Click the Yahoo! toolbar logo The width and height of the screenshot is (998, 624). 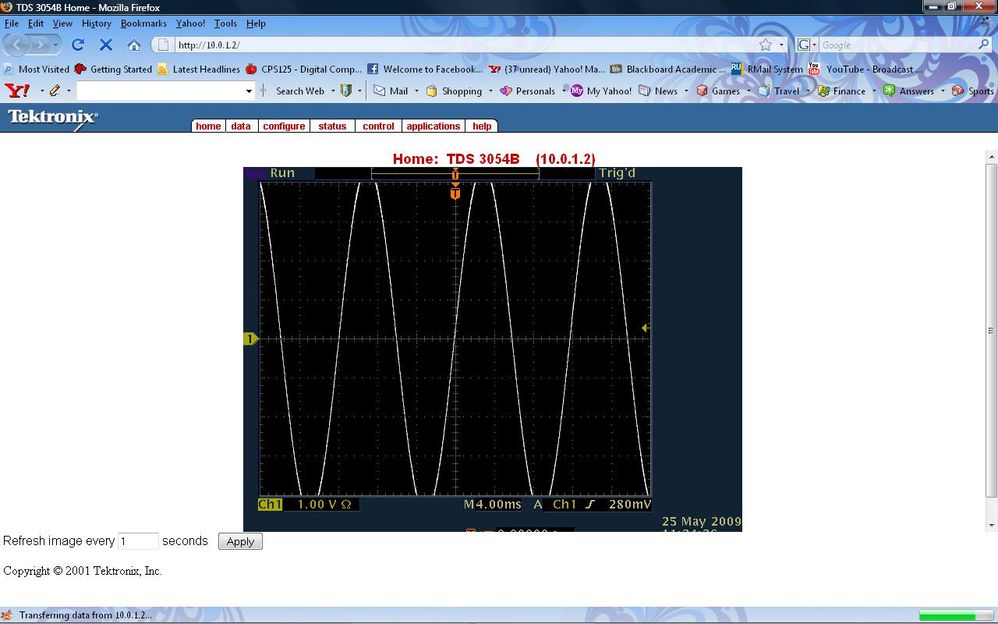[x=17, y=90]
